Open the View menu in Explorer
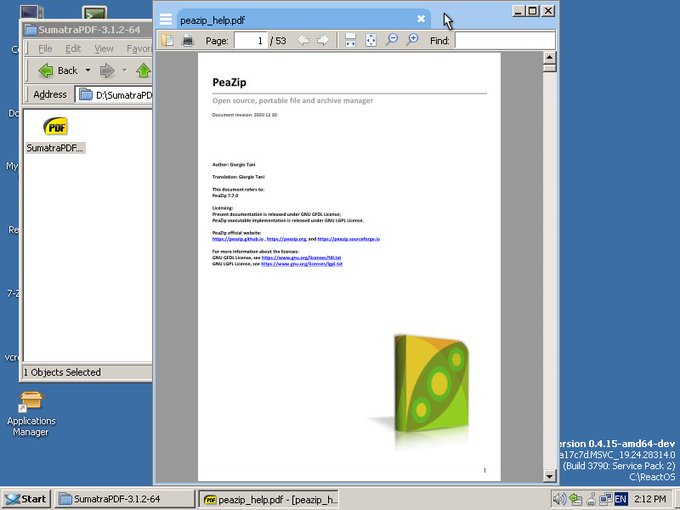 click(104, 49)
